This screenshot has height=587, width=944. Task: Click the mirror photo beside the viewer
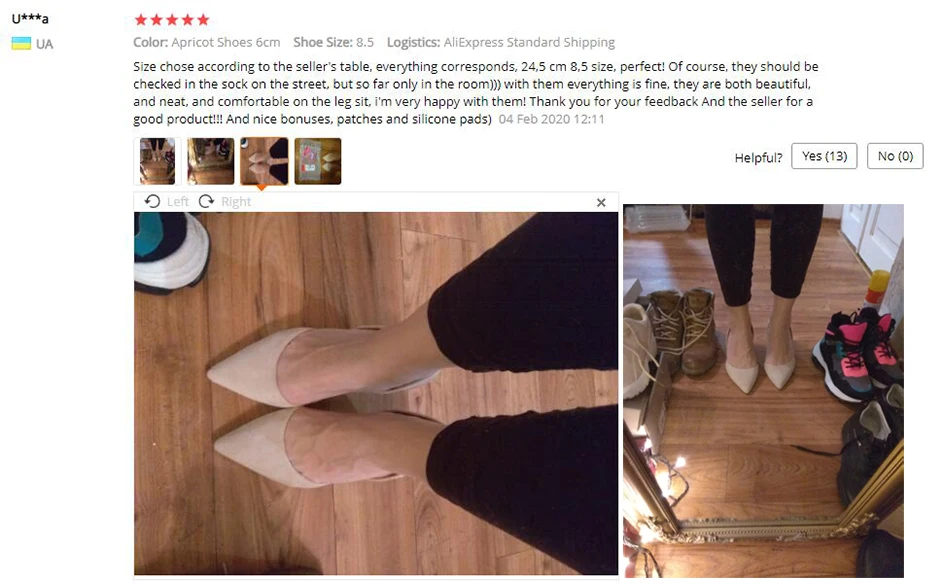point(763,391)
